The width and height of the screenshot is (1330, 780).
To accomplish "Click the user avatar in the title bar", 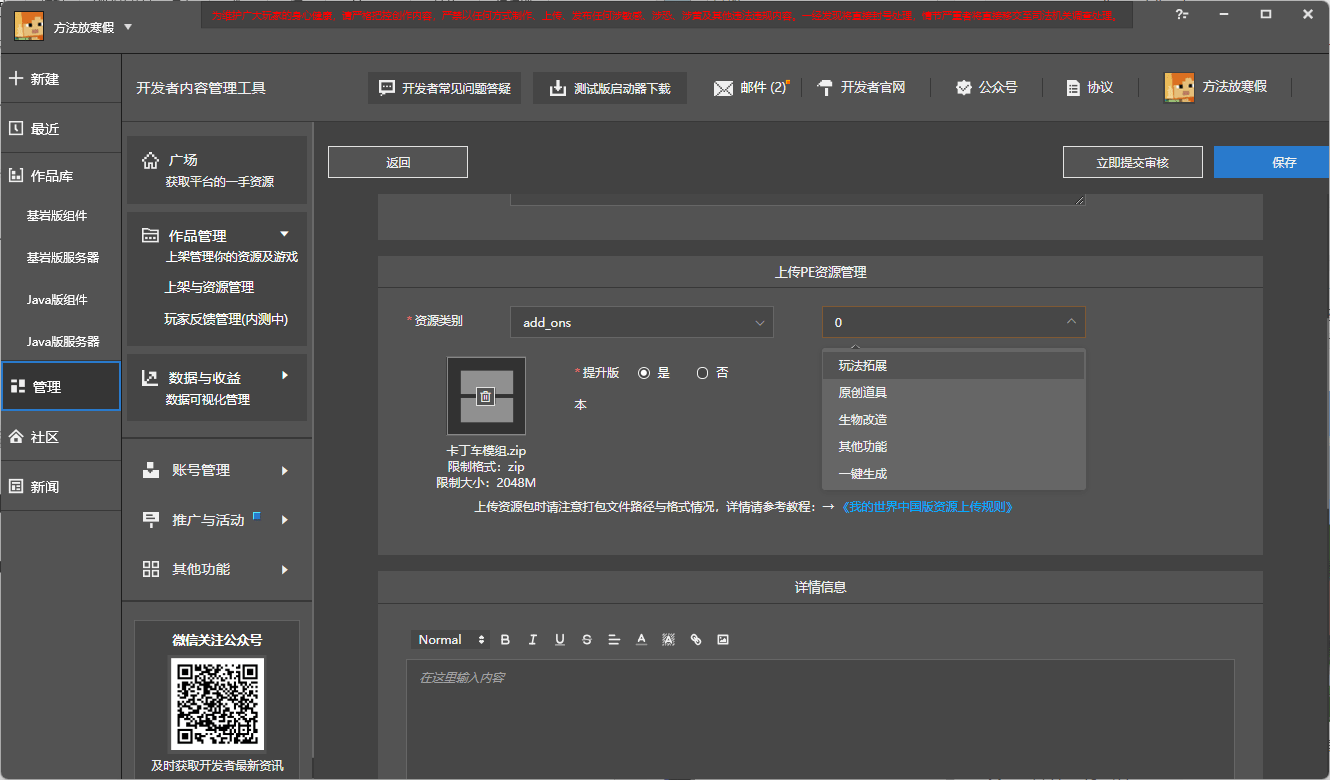I will pos(28,27).
